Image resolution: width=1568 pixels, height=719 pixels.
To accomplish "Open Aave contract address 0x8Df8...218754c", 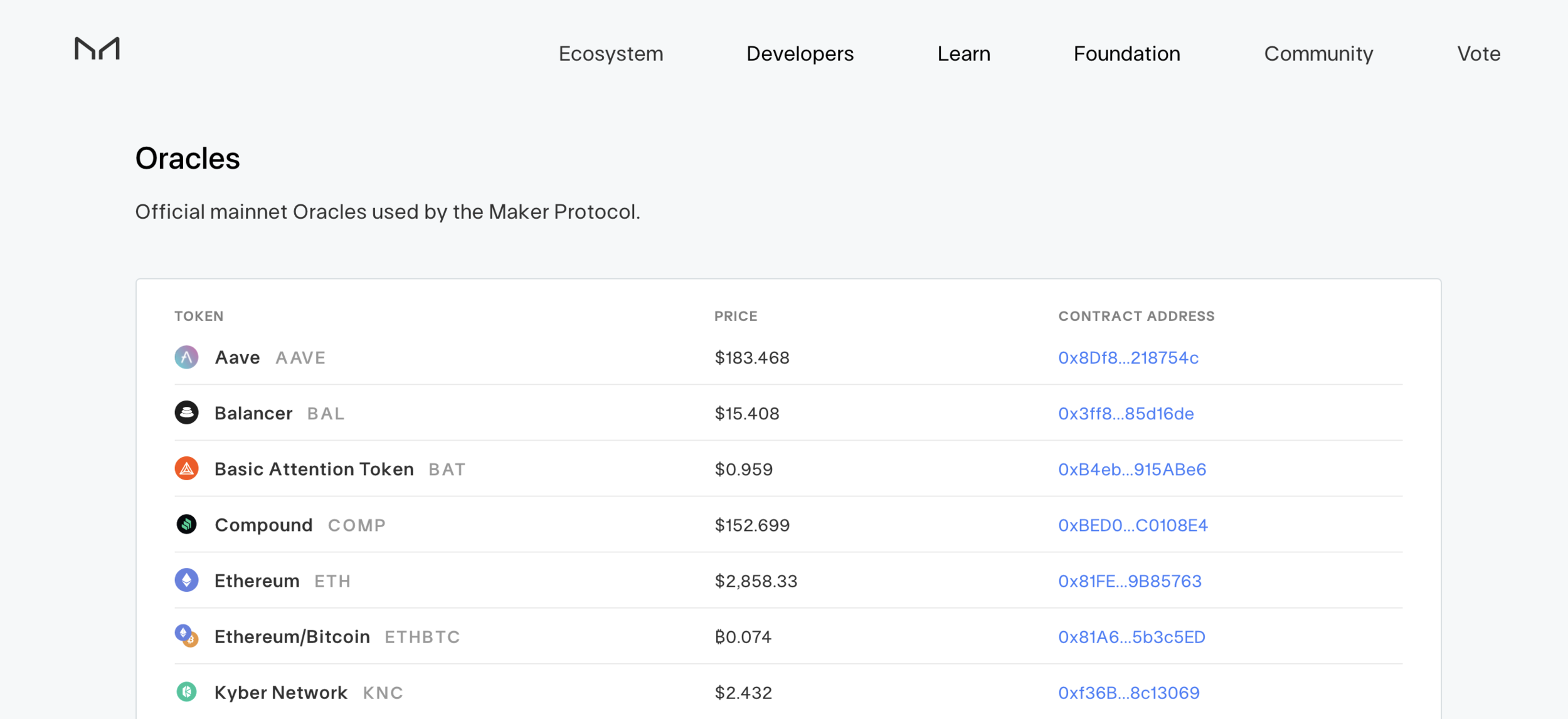I will point(1128,358).
